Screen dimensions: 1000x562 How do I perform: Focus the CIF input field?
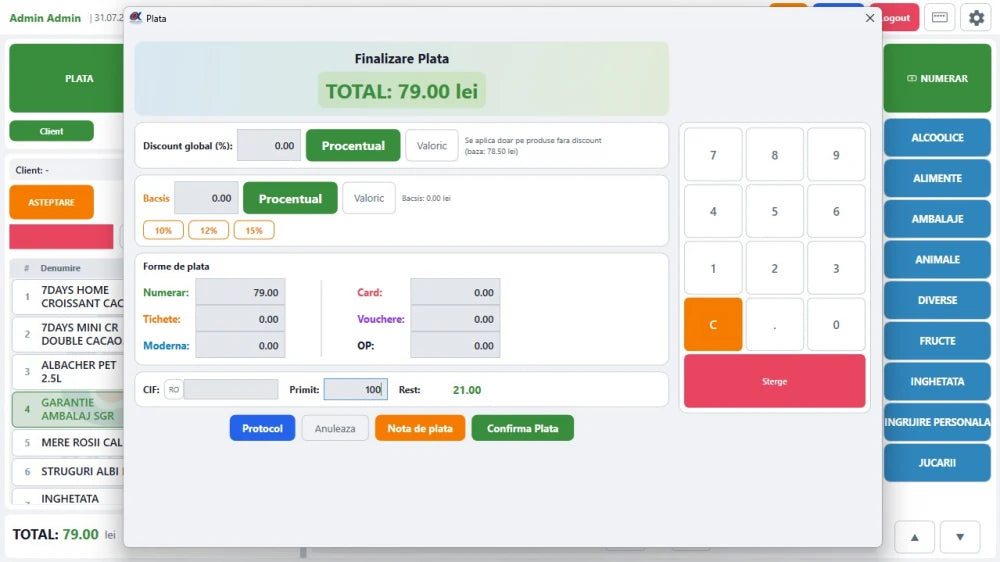point(231,389)
